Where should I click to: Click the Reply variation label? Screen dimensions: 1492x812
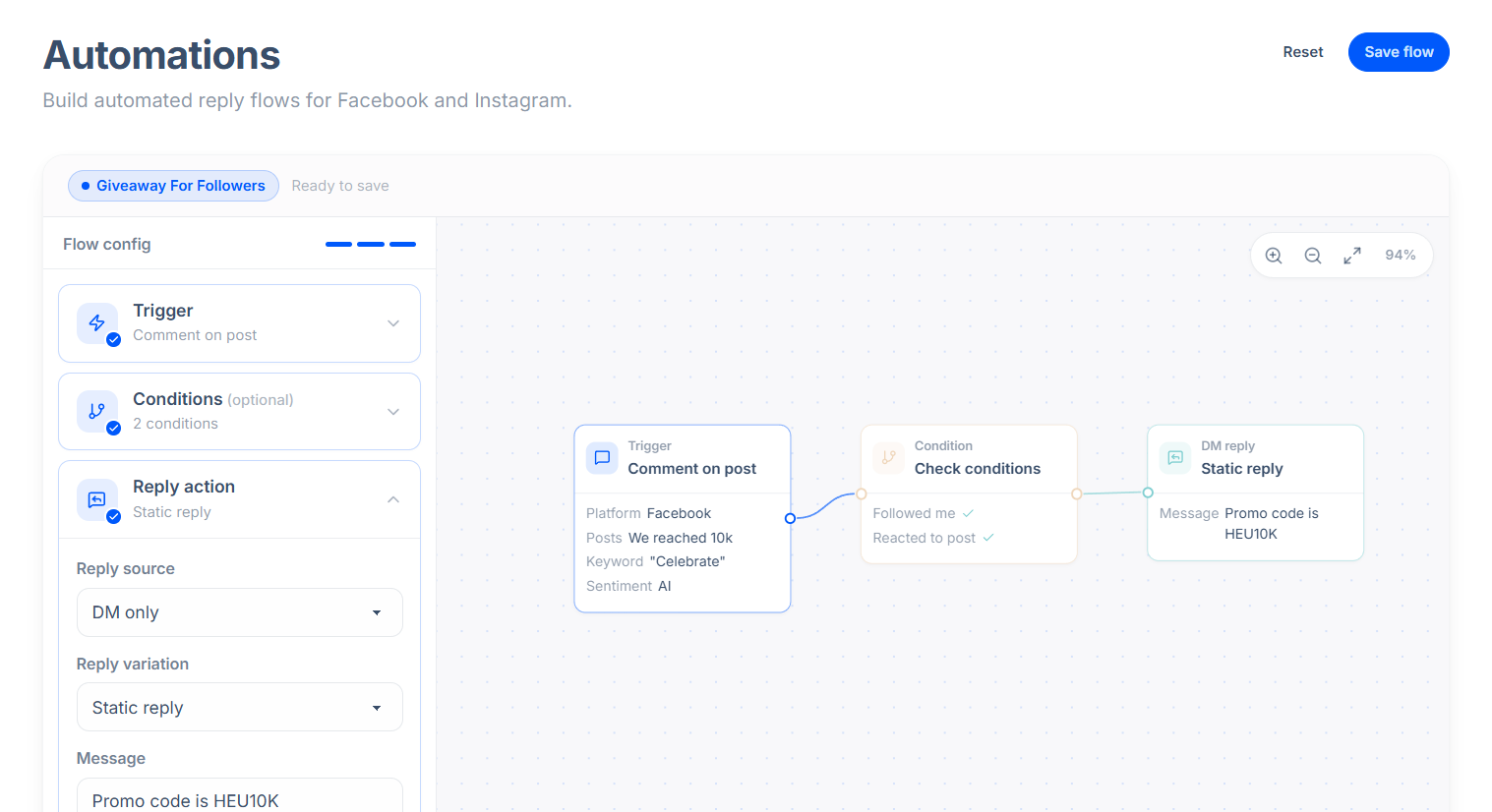(133, 664)
